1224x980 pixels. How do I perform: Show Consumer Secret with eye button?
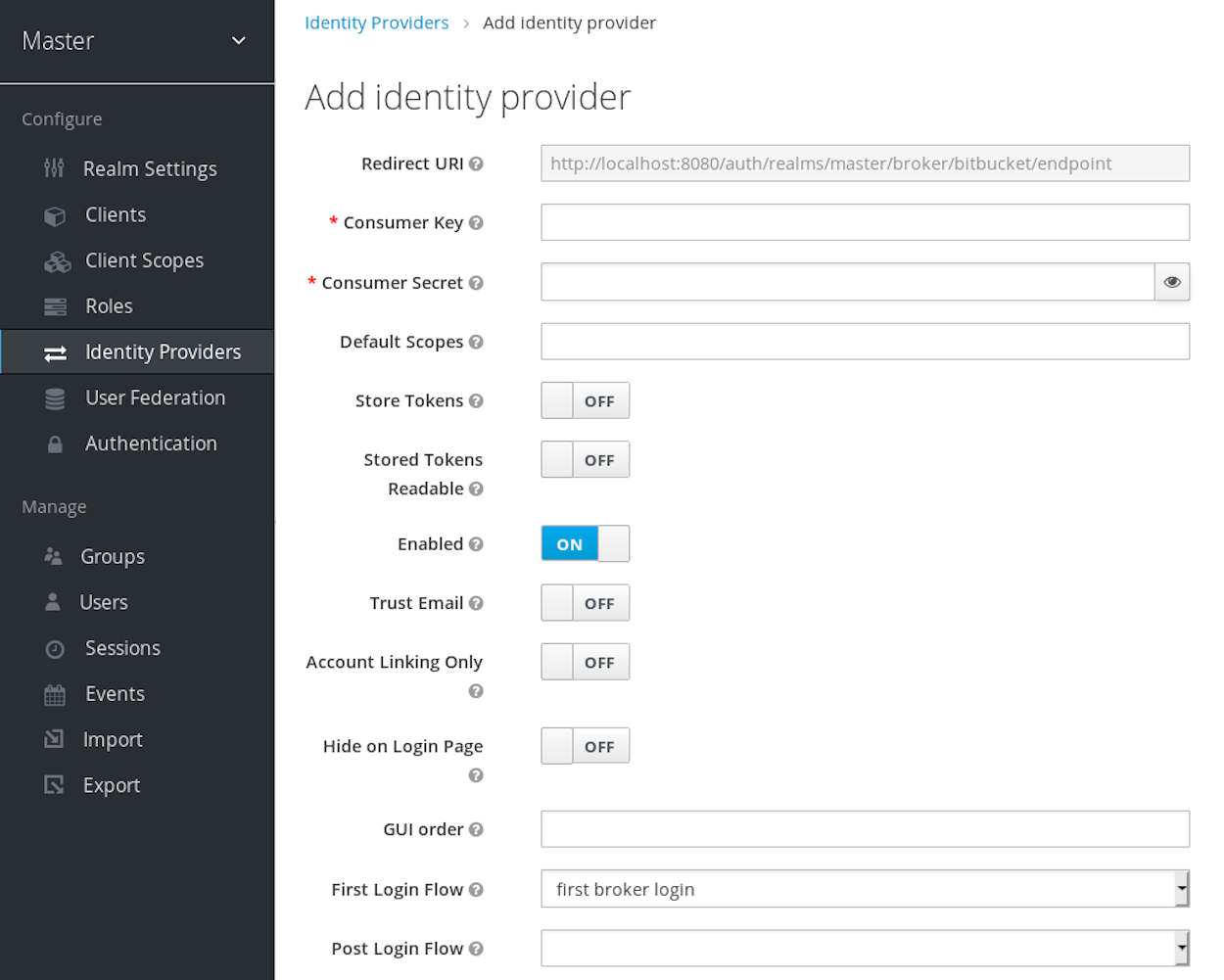(x=1172, y=282)
